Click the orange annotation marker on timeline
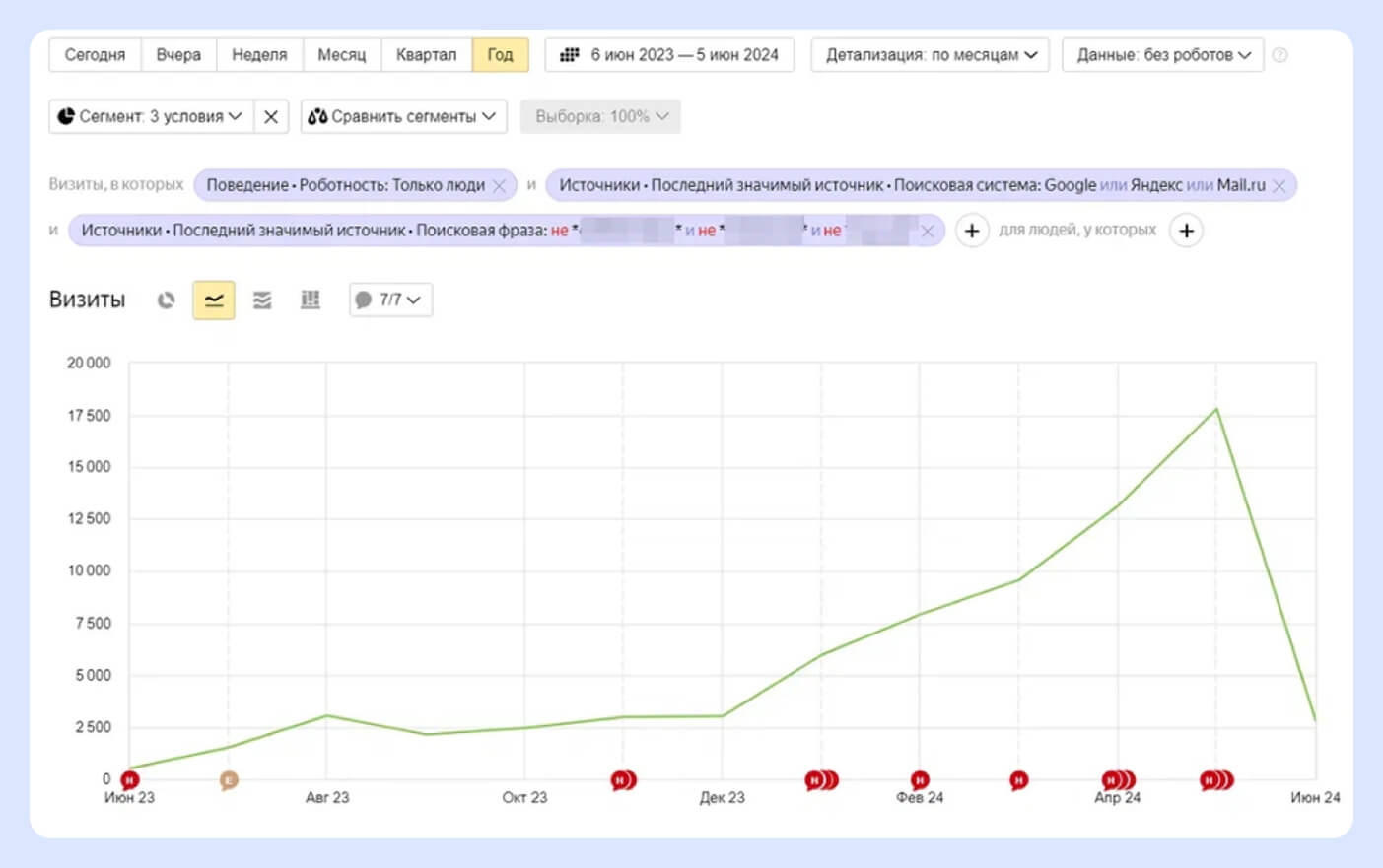The image size is (1383, 868). (x=229, y=780)
